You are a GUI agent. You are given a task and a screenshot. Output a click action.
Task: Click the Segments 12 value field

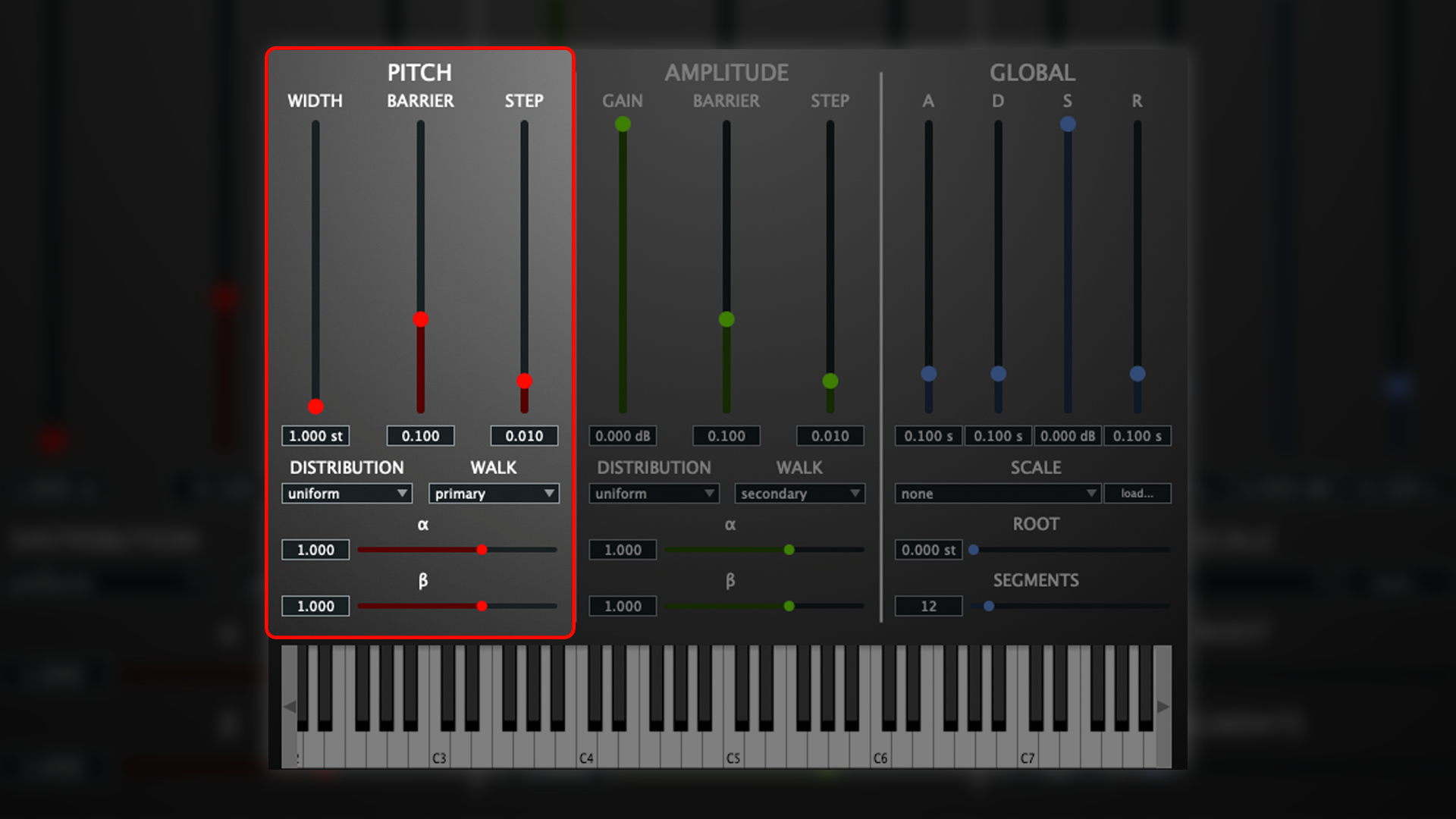pyautogui.click(x=928, y=606)
